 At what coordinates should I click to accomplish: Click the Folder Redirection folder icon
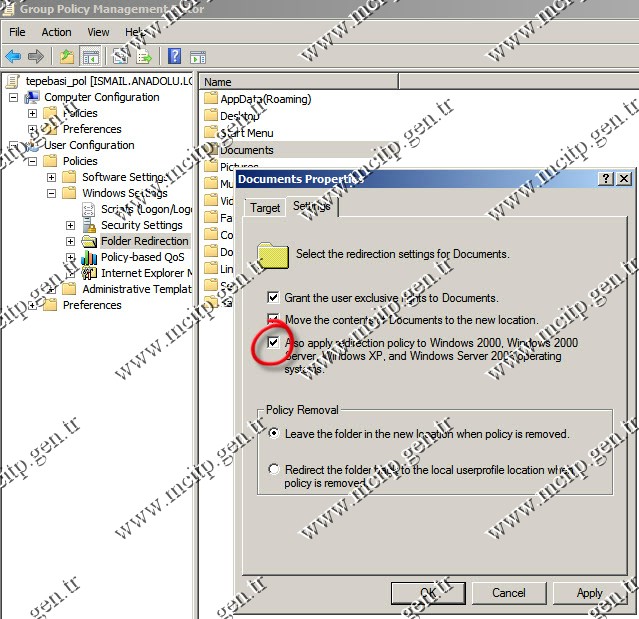(89, 241)
